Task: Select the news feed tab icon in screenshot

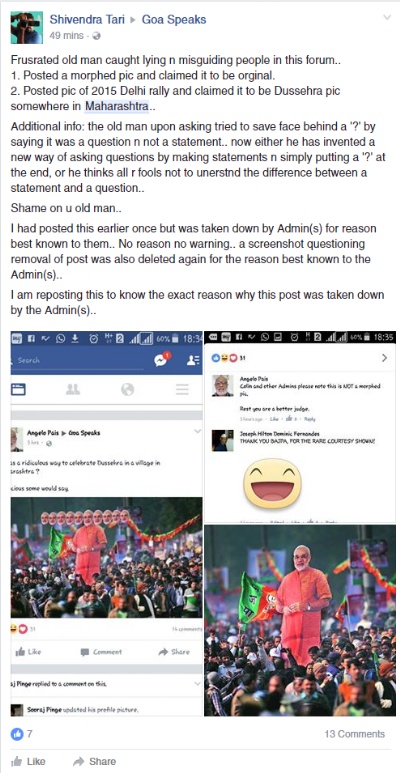Action: [x=19, y=389]
